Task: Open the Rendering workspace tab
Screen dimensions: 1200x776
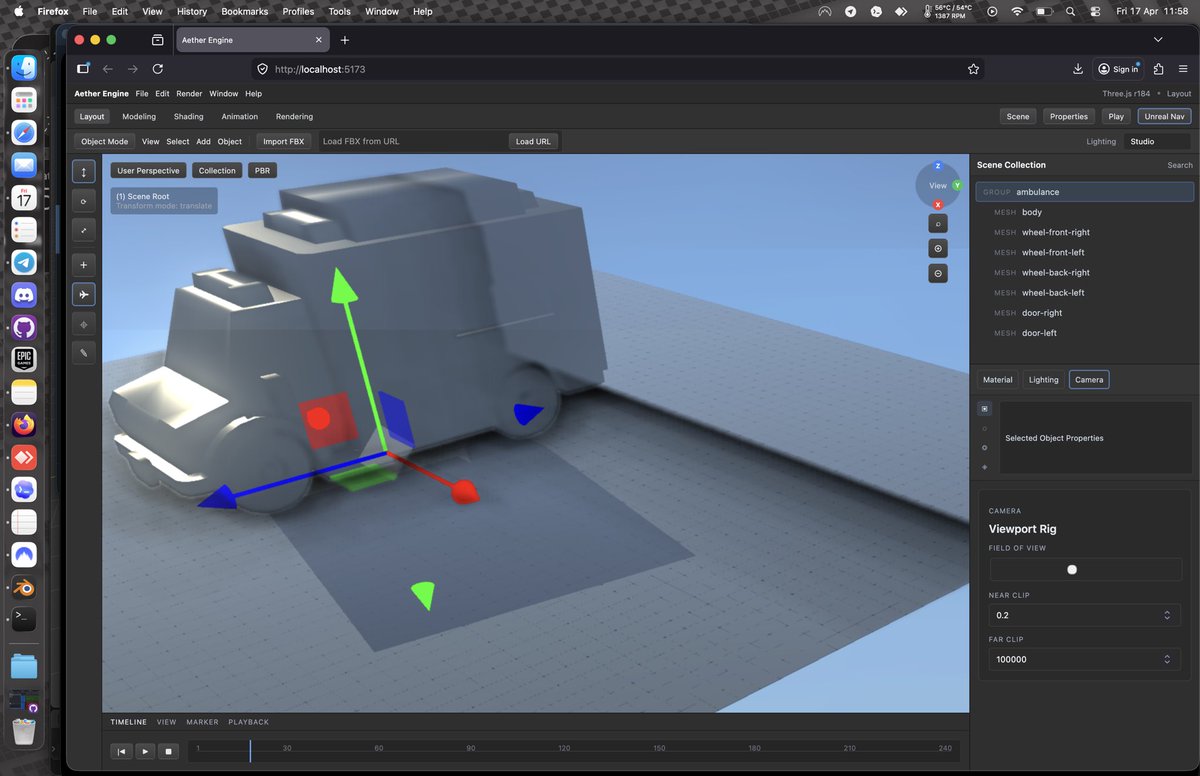Action: (x=294, y=116)
